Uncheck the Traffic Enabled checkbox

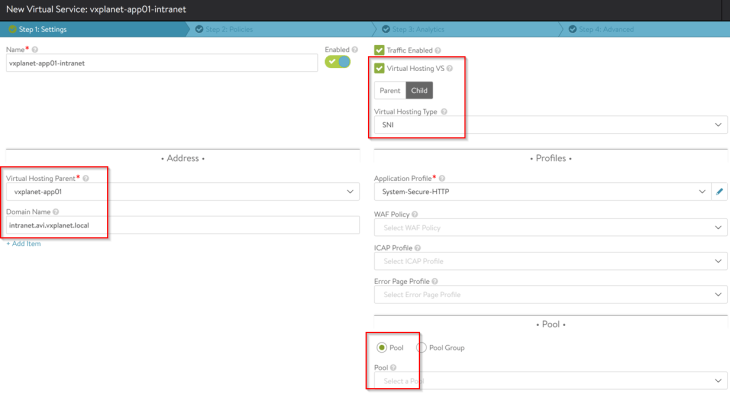[379, 50]
